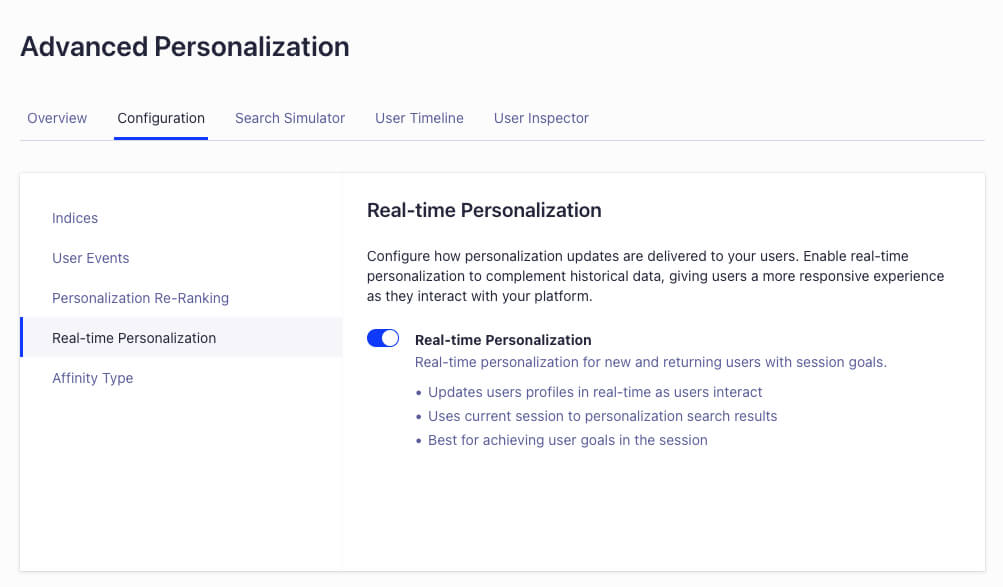Click the bold Real-time Personalization label

click(503, 339)
